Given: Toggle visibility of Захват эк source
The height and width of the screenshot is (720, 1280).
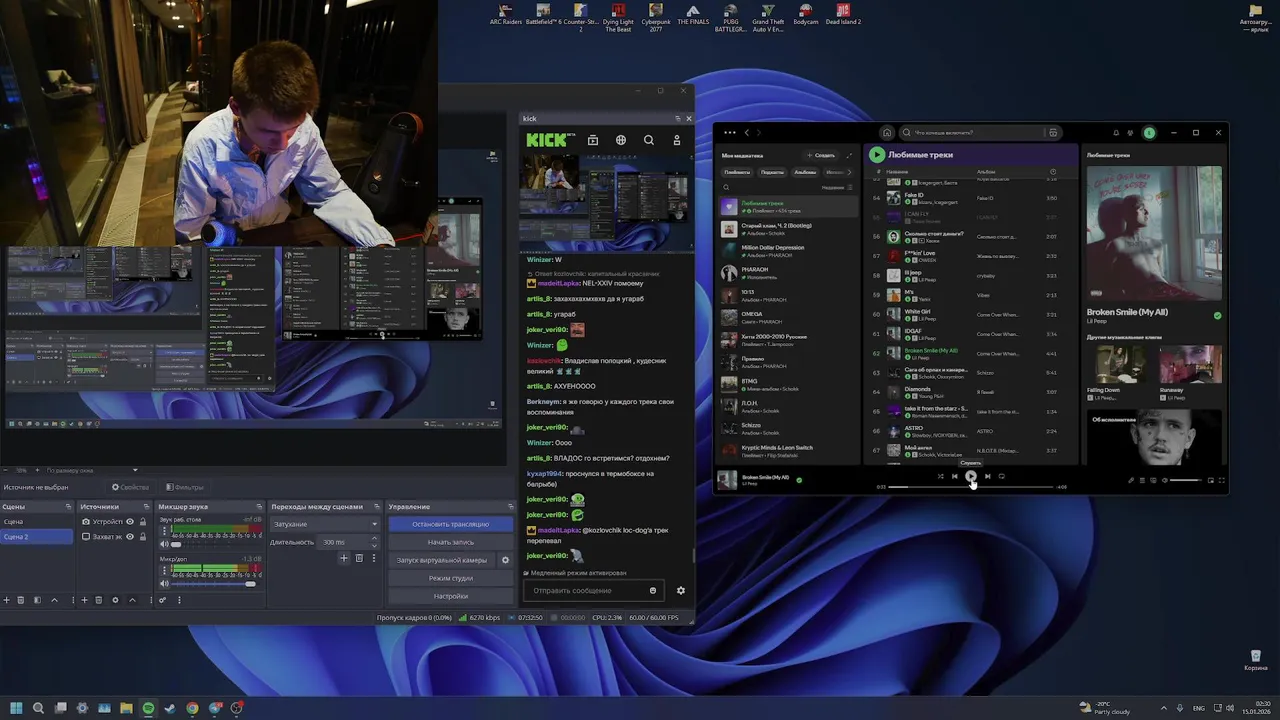Looking at the screenshot, I should tap(130, 537).
